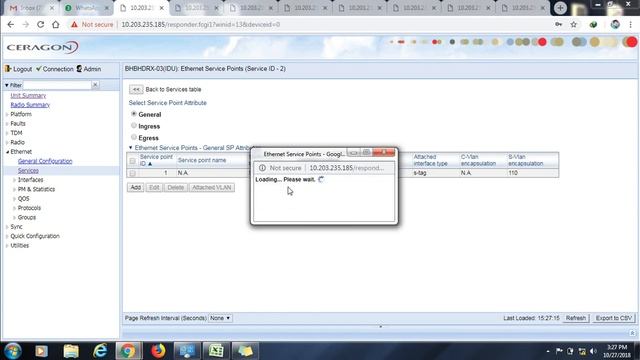Open the Chrome profile avatar

point(615,24)
